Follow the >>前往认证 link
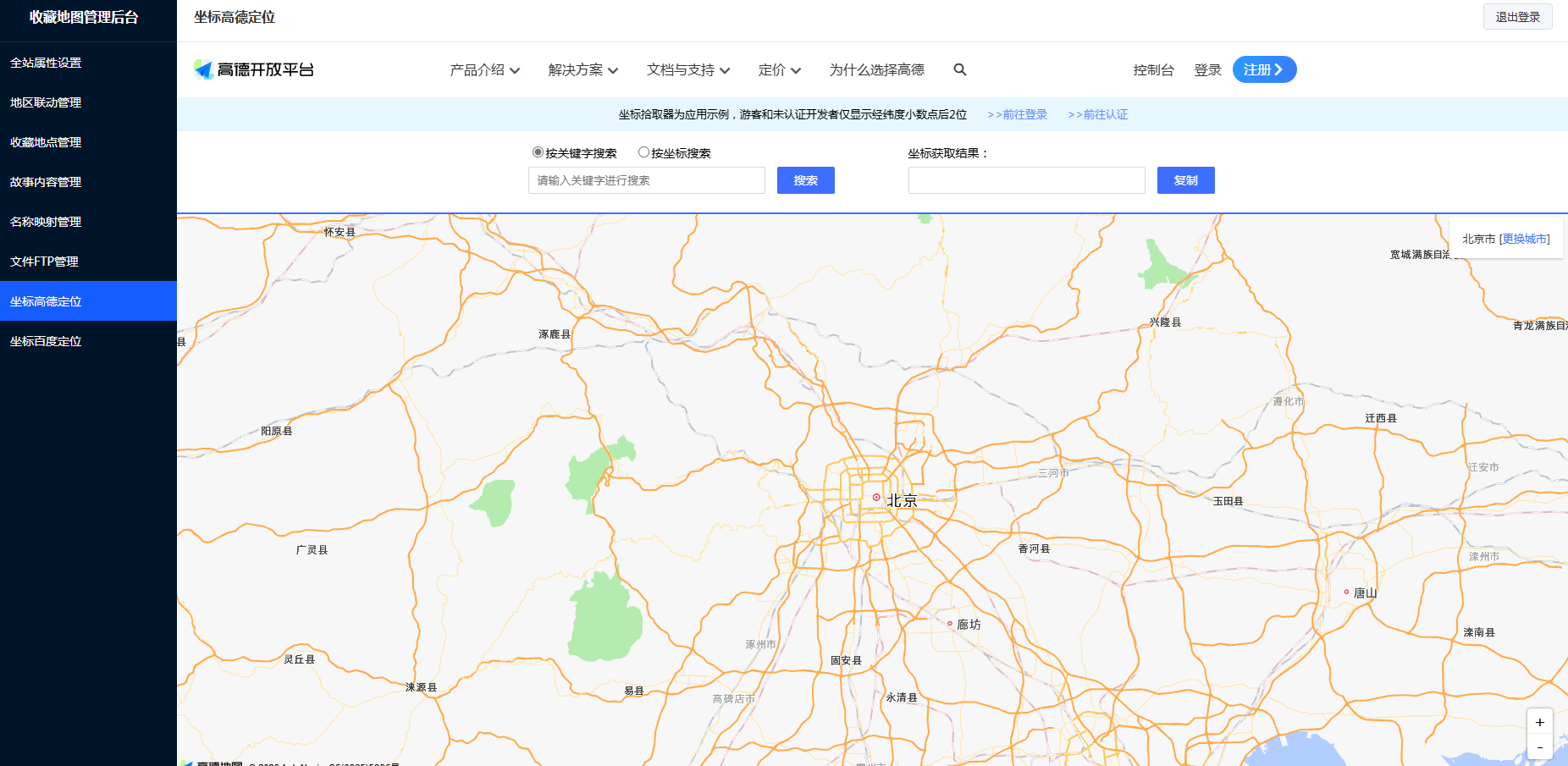Image resolution: width=1568 pixels, height=766 pixels. (1097, 114)
